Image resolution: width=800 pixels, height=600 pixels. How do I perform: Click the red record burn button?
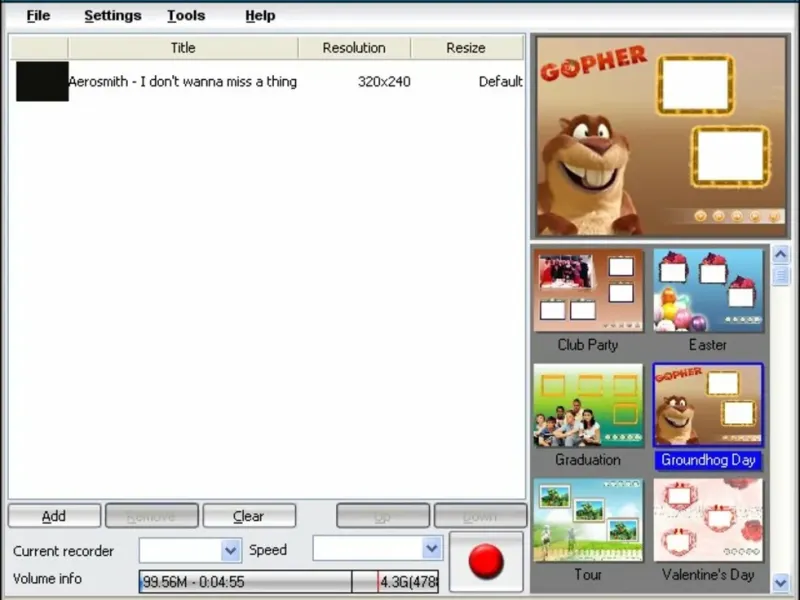[486, 561]
